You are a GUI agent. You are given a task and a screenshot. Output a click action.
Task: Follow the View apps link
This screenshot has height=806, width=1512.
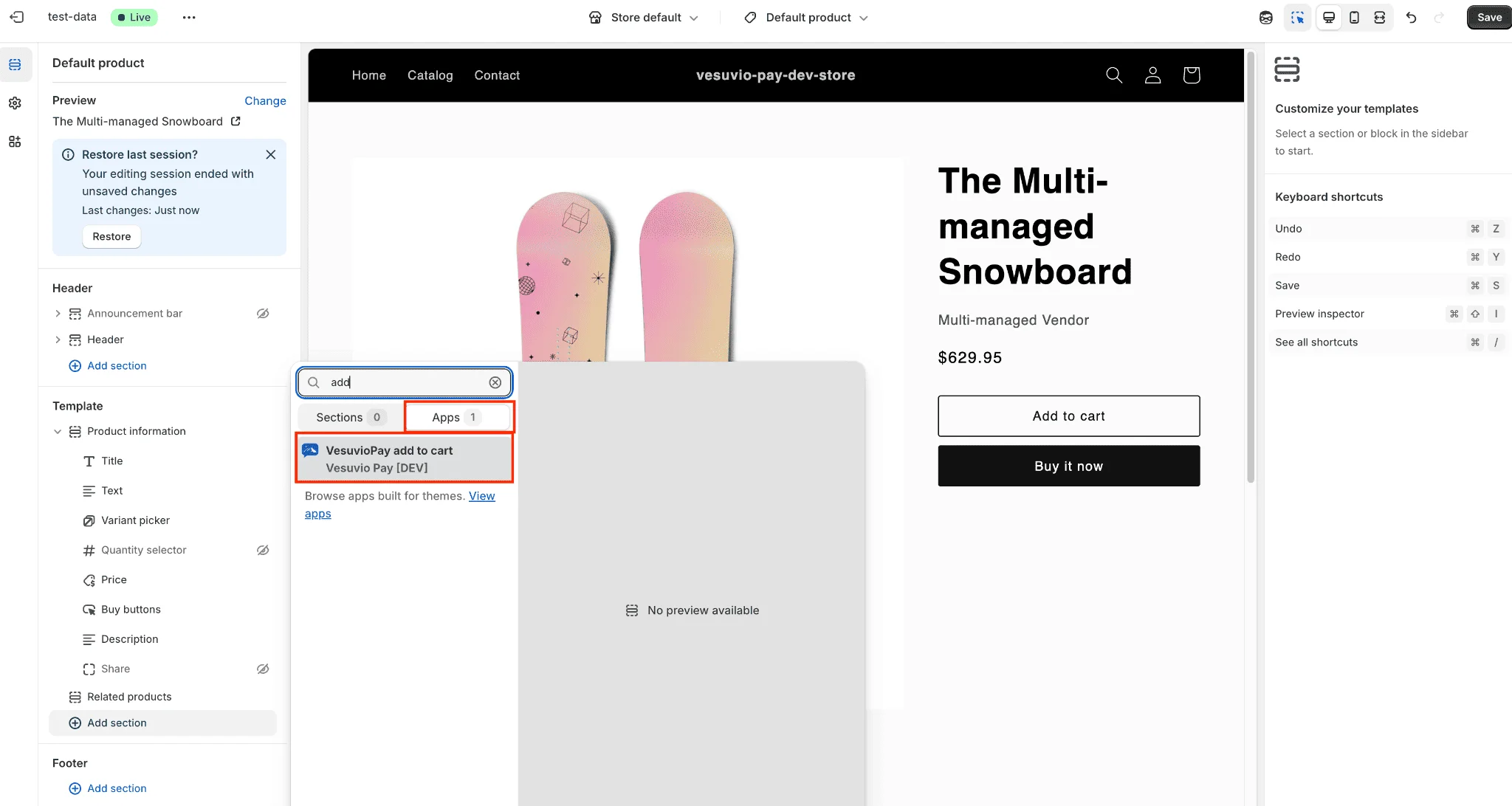(x=481, y=497)
